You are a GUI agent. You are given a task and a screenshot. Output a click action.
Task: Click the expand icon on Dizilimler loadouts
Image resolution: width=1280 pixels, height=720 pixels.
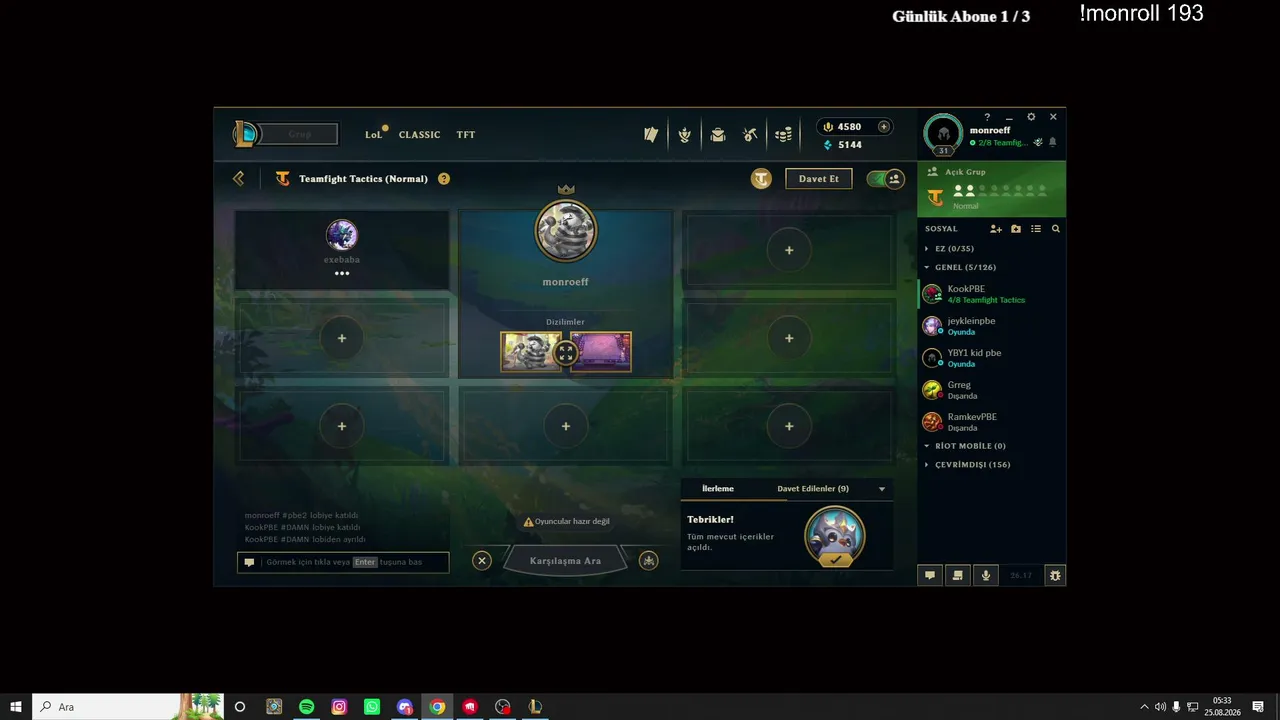(566, 352)
